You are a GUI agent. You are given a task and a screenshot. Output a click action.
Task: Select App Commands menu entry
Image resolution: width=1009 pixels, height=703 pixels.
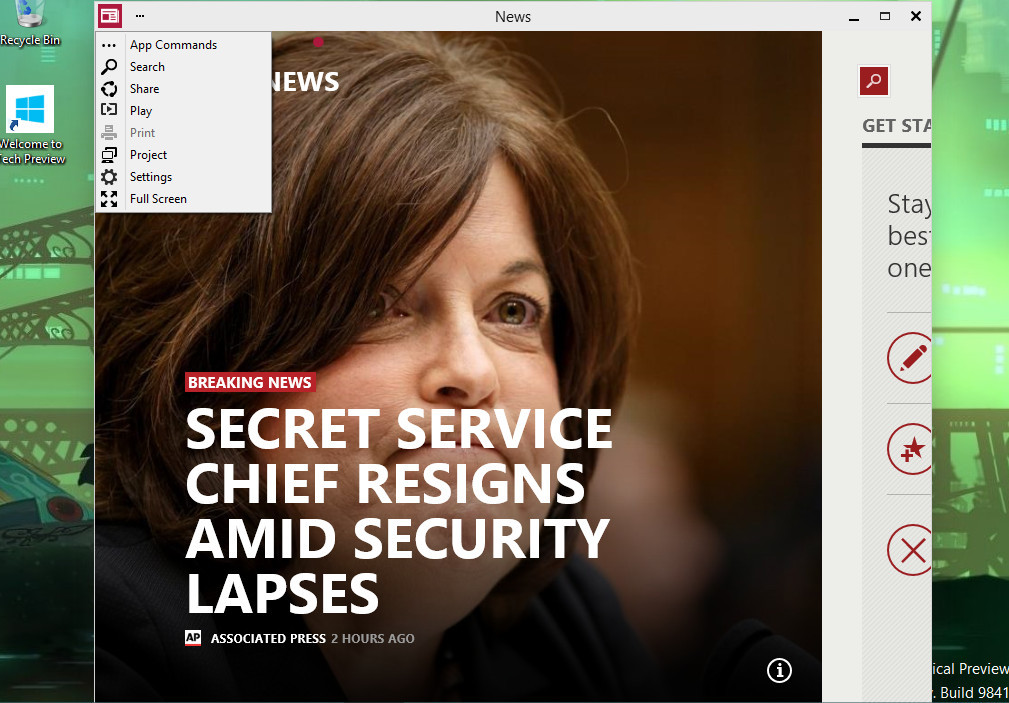[x=172, y=45]
